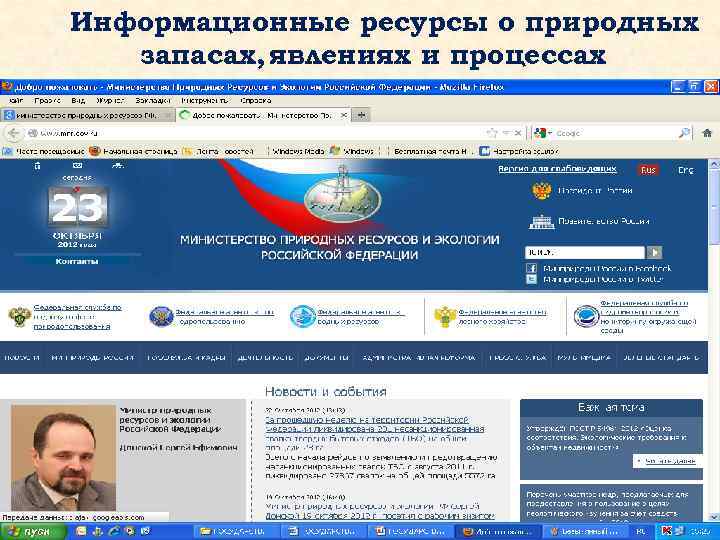
Task: Click the sitemap icon above the date
Action: coord(118,165)
